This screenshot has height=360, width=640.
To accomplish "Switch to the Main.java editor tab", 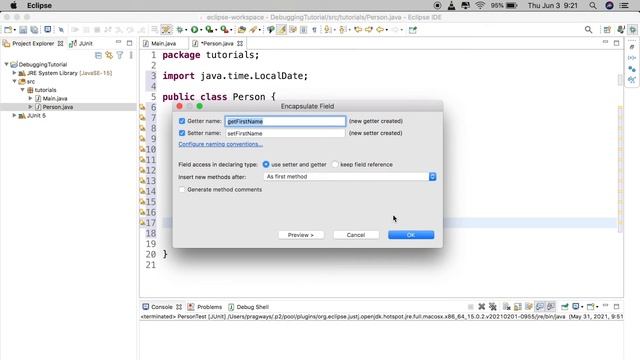I will 164,43.
